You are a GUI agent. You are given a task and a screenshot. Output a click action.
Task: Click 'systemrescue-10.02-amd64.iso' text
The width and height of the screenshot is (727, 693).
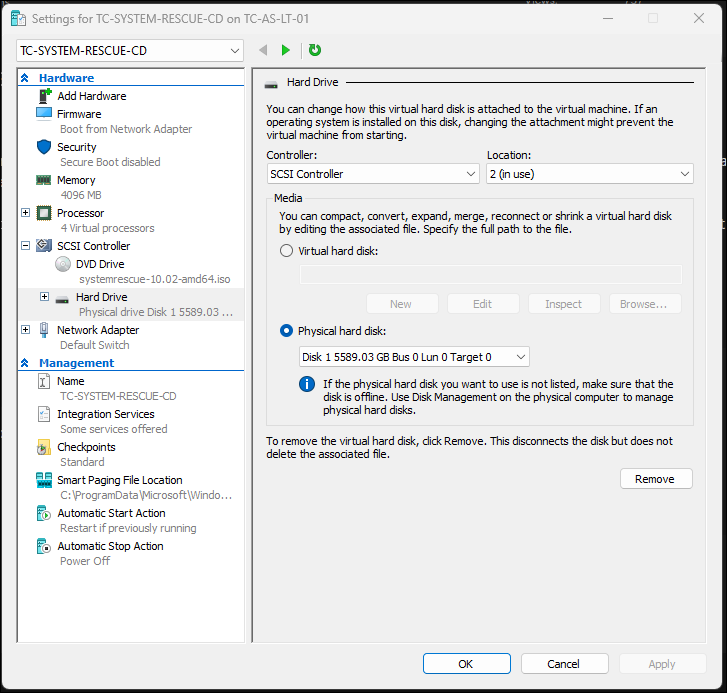(x=154, y=279)
